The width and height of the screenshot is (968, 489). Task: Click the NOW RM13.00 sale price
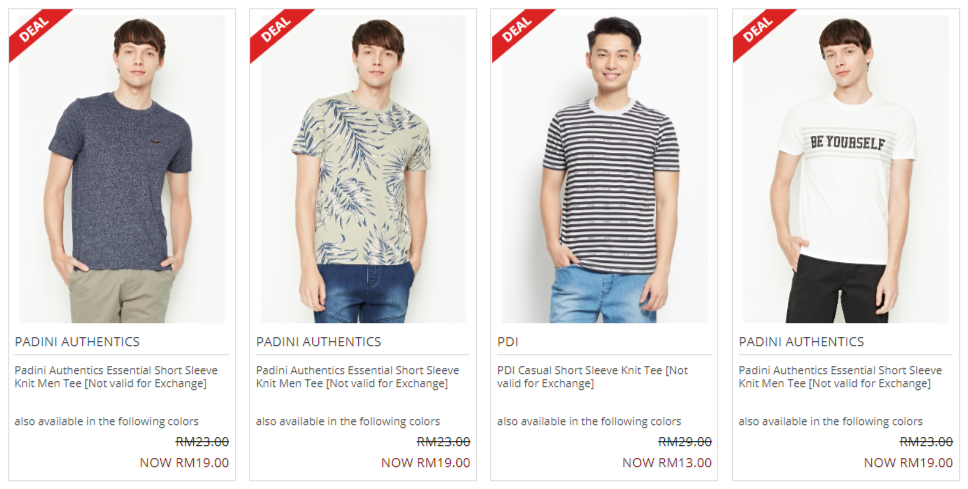coord(667,462)
